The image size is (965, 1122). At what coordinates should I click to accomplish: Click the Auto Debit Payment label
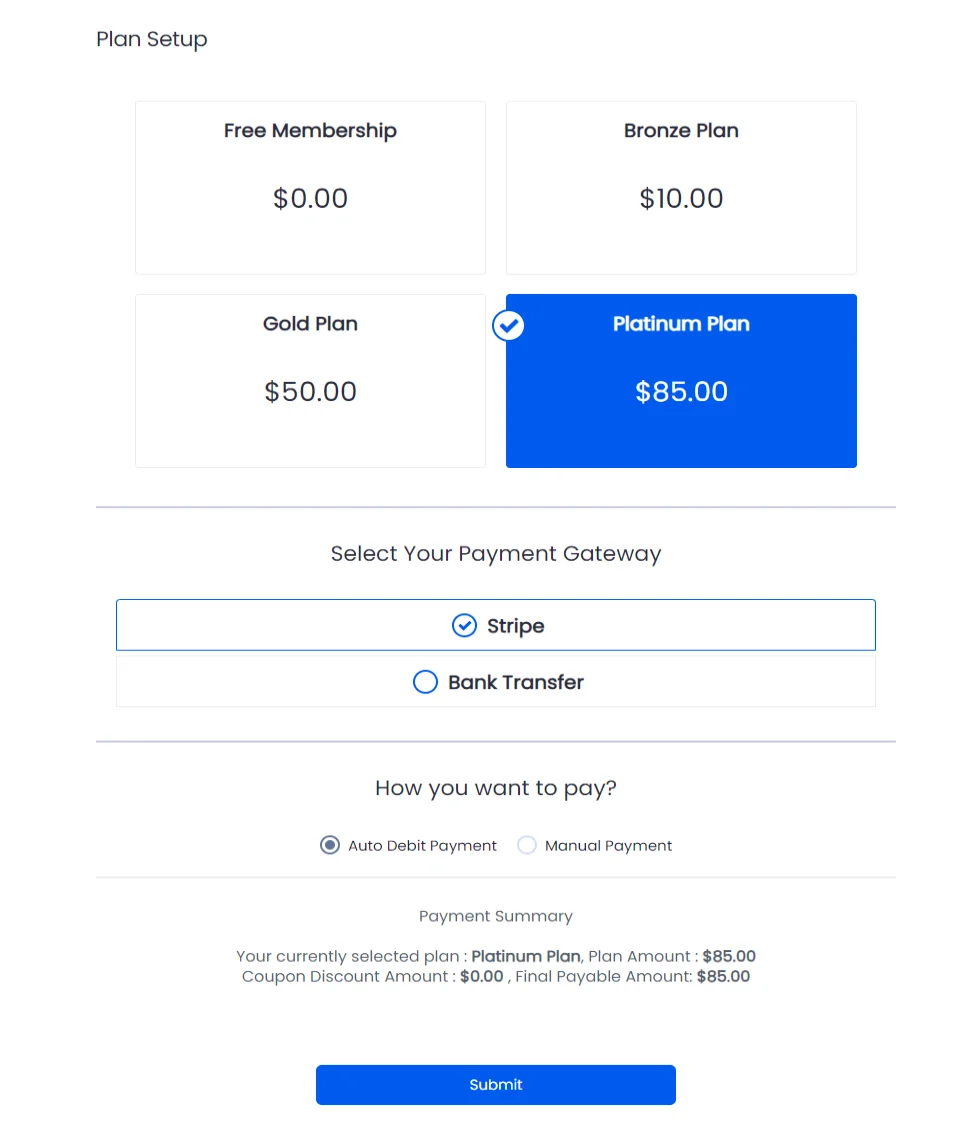[x=422, y=846]
